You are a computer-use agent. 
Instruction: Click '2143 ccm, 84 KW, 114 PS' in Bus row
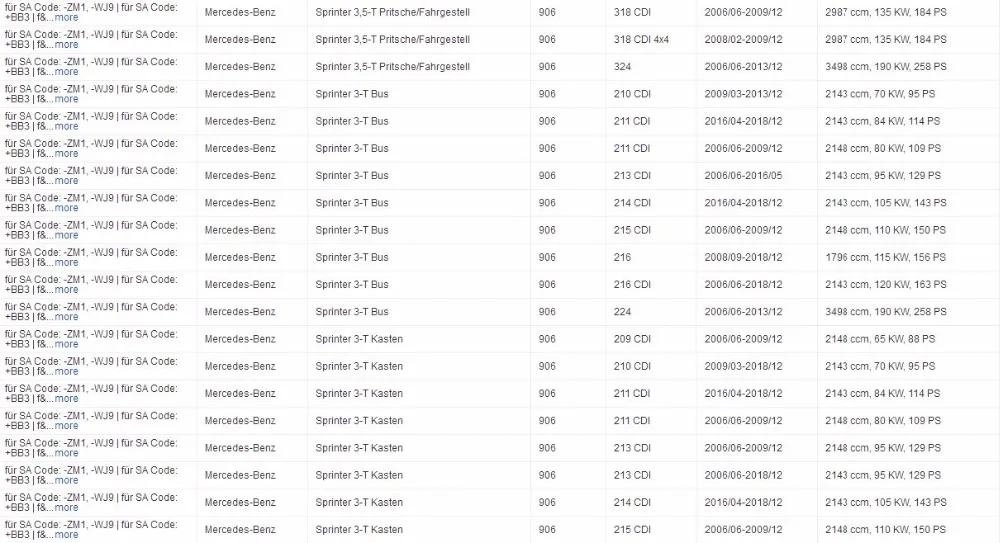tap(882, 121)
